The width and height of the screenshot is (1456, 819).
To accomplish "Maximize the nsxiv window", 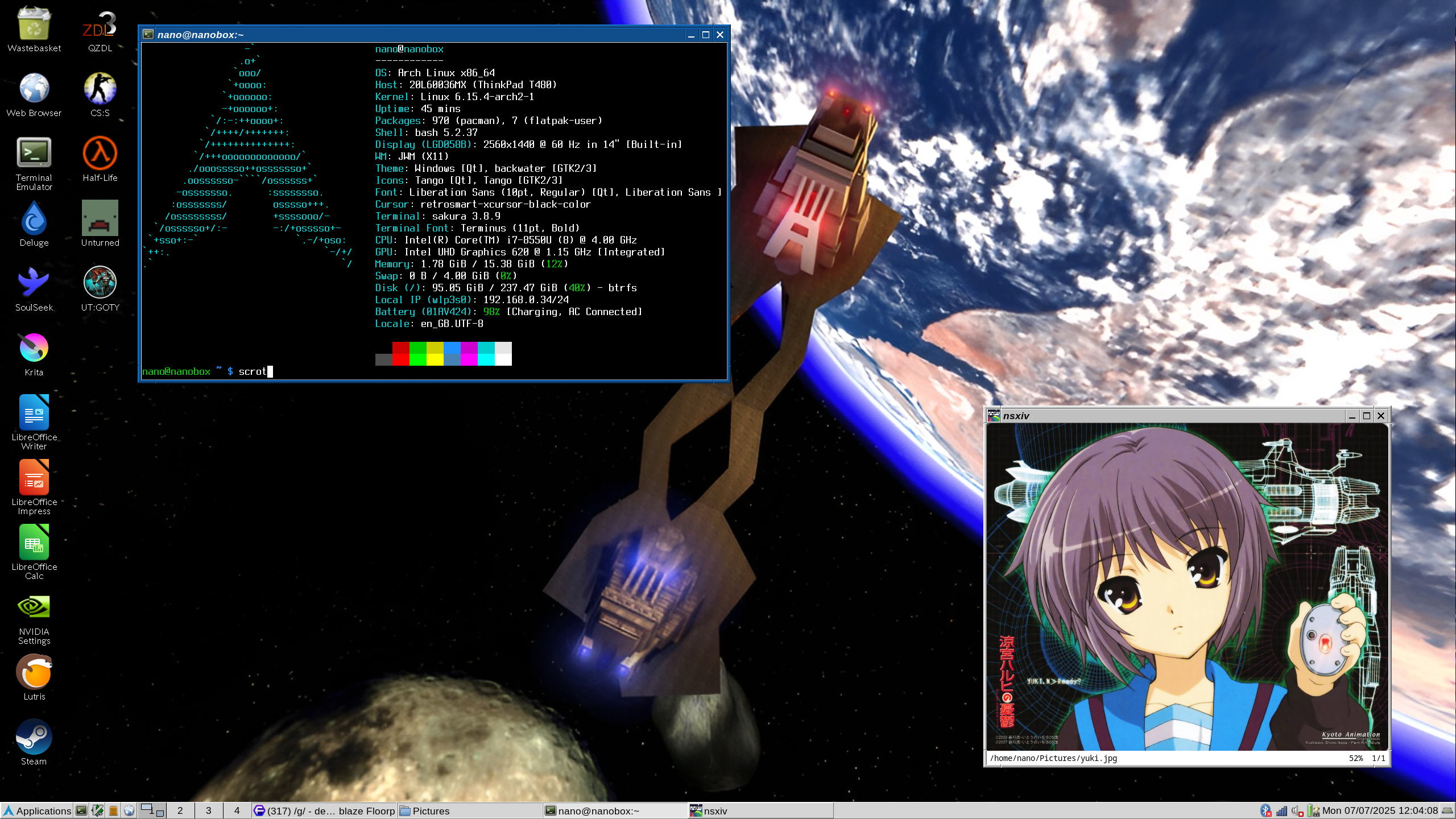I will (1367, 416).
